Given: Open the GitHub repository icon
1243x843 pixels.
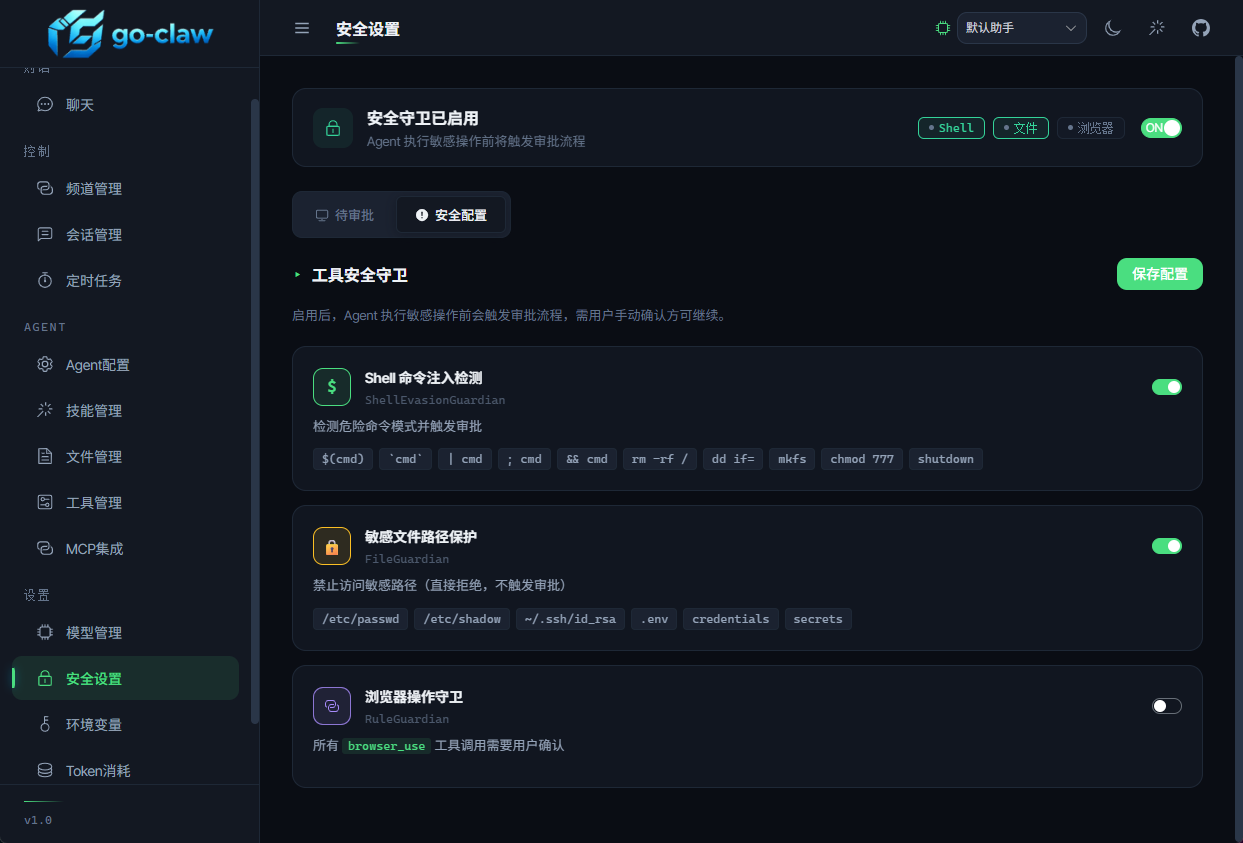Looking at the screenshot, I should click(1201, 28).
